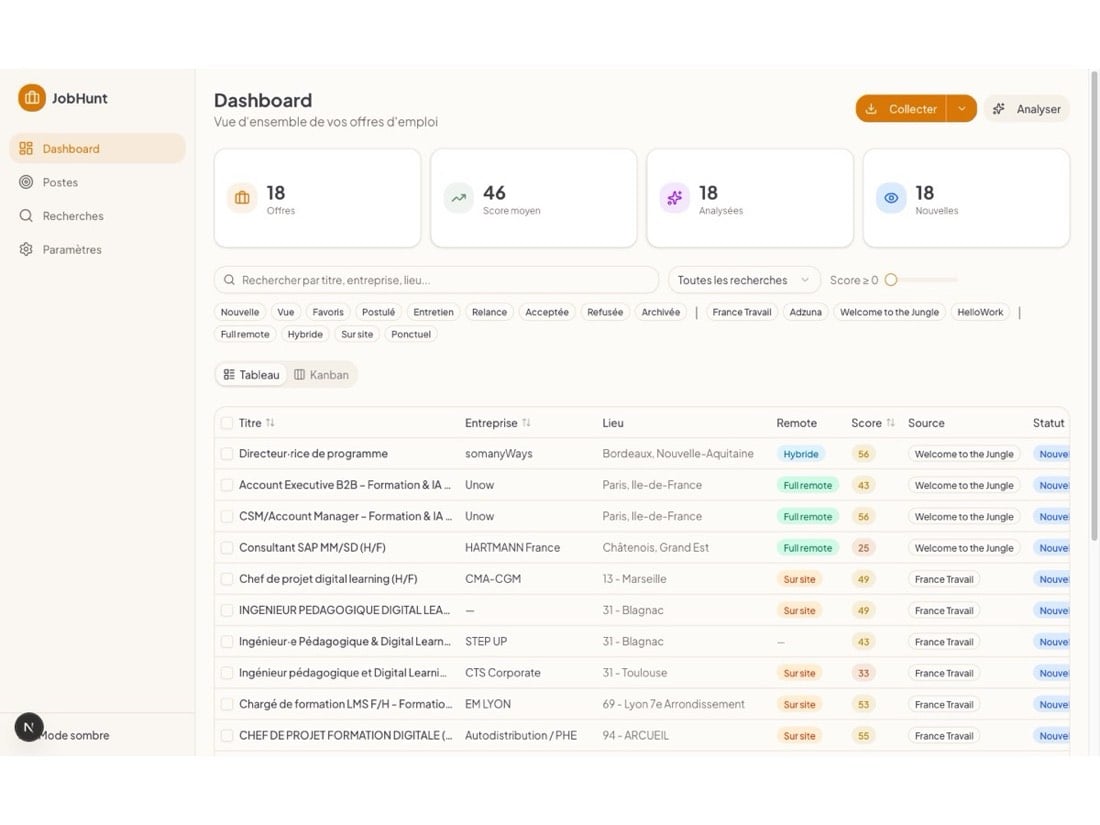Image resolution: width=1100 pixels, height=825 pixels.
Task: Click the Kanban columns icon
Action: coord(300,375)
